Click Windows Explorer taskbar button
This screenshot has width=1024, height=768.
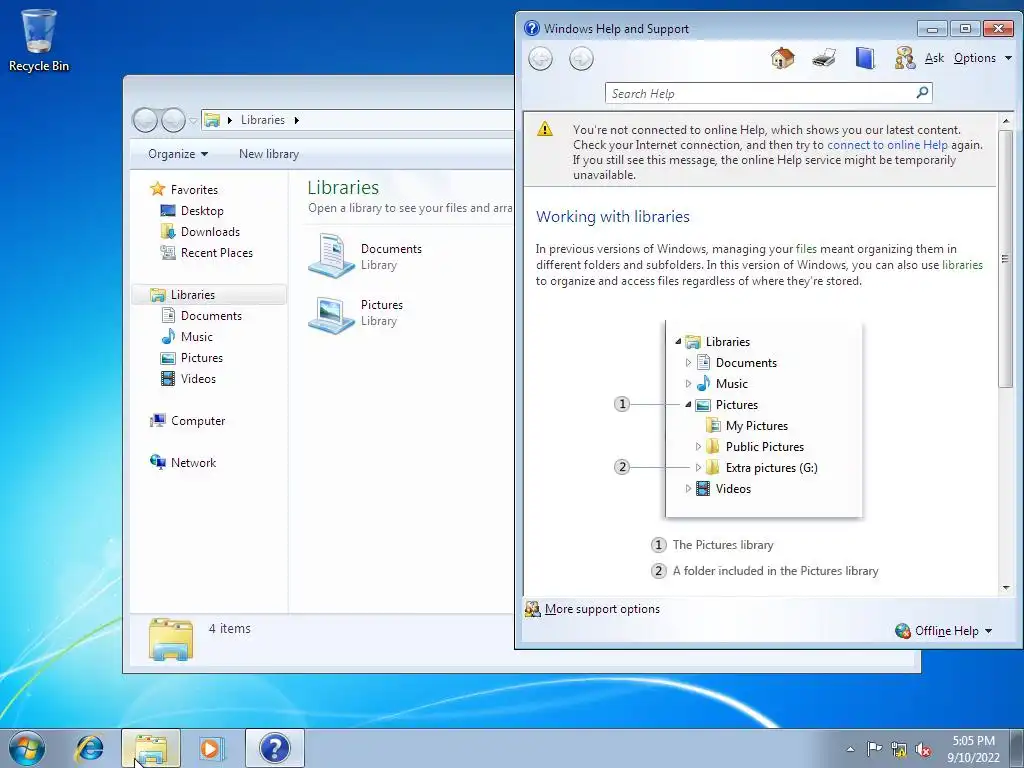(151, 748)
